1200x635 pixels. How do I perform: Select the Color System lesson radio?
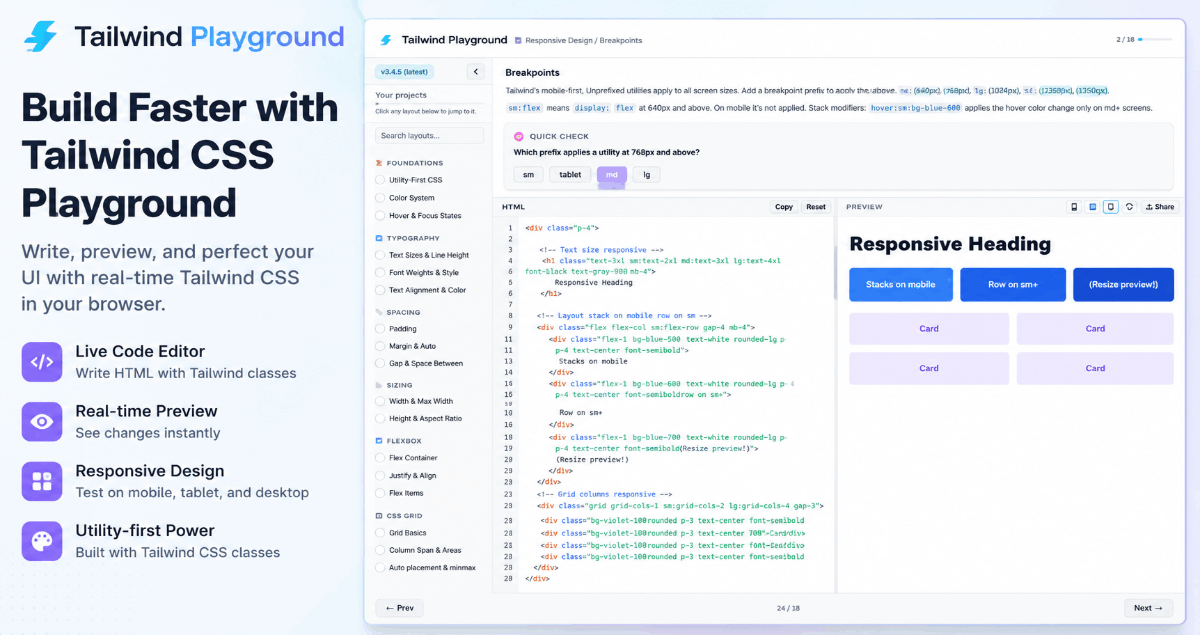click(x=380, y=198)
